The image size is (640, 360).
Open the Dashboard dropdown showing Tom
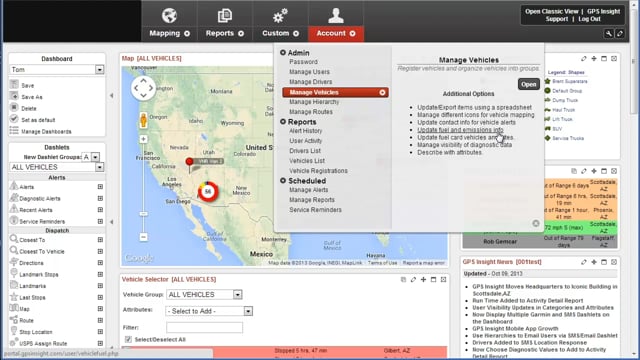point(99,70)
